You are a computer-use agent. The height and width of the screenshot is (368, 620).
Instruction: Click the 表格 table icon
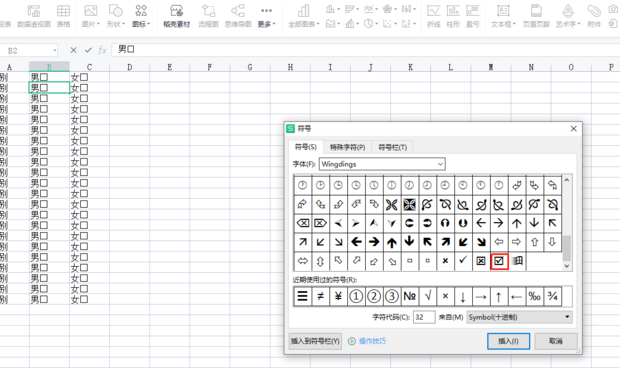tap(63, 16)
